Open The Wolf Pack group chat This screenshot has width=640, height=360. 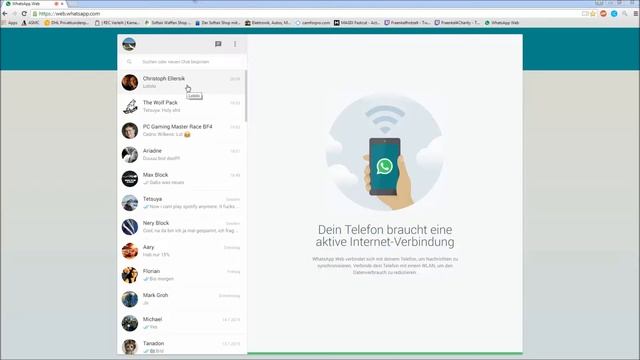point(182,106)
